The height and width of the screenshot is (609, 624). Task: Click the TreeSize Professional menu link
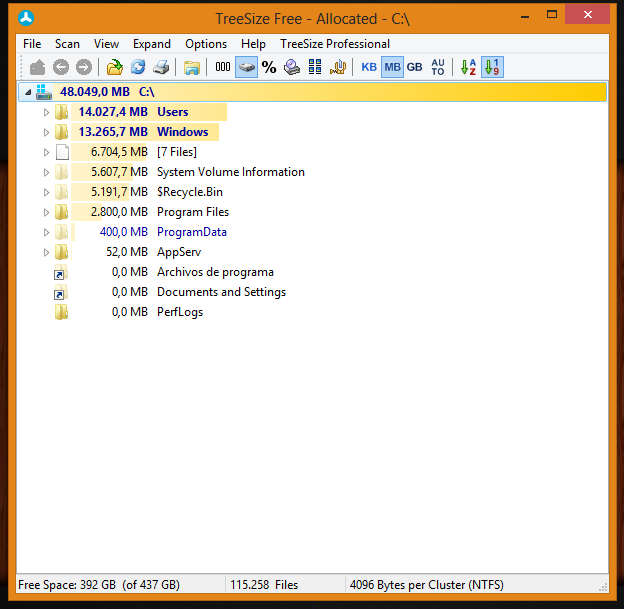click(x=335, y=44)
